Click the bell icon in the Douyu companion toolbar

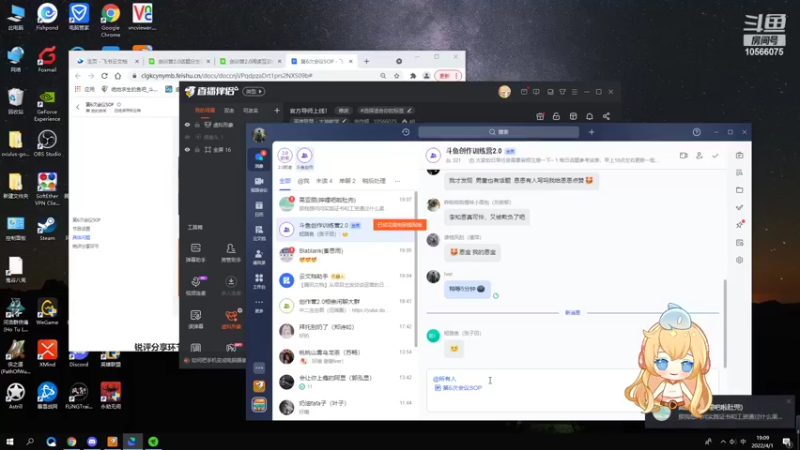pos(589,116)
